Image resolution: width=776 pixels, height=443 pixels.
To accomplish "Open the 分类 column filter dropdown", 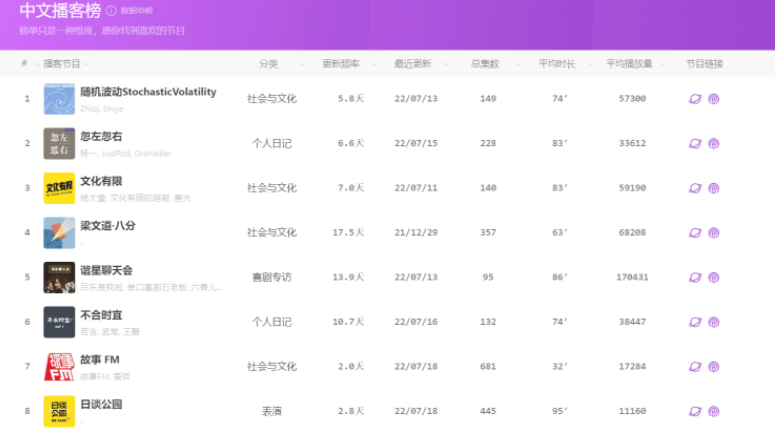I will 302,64.
